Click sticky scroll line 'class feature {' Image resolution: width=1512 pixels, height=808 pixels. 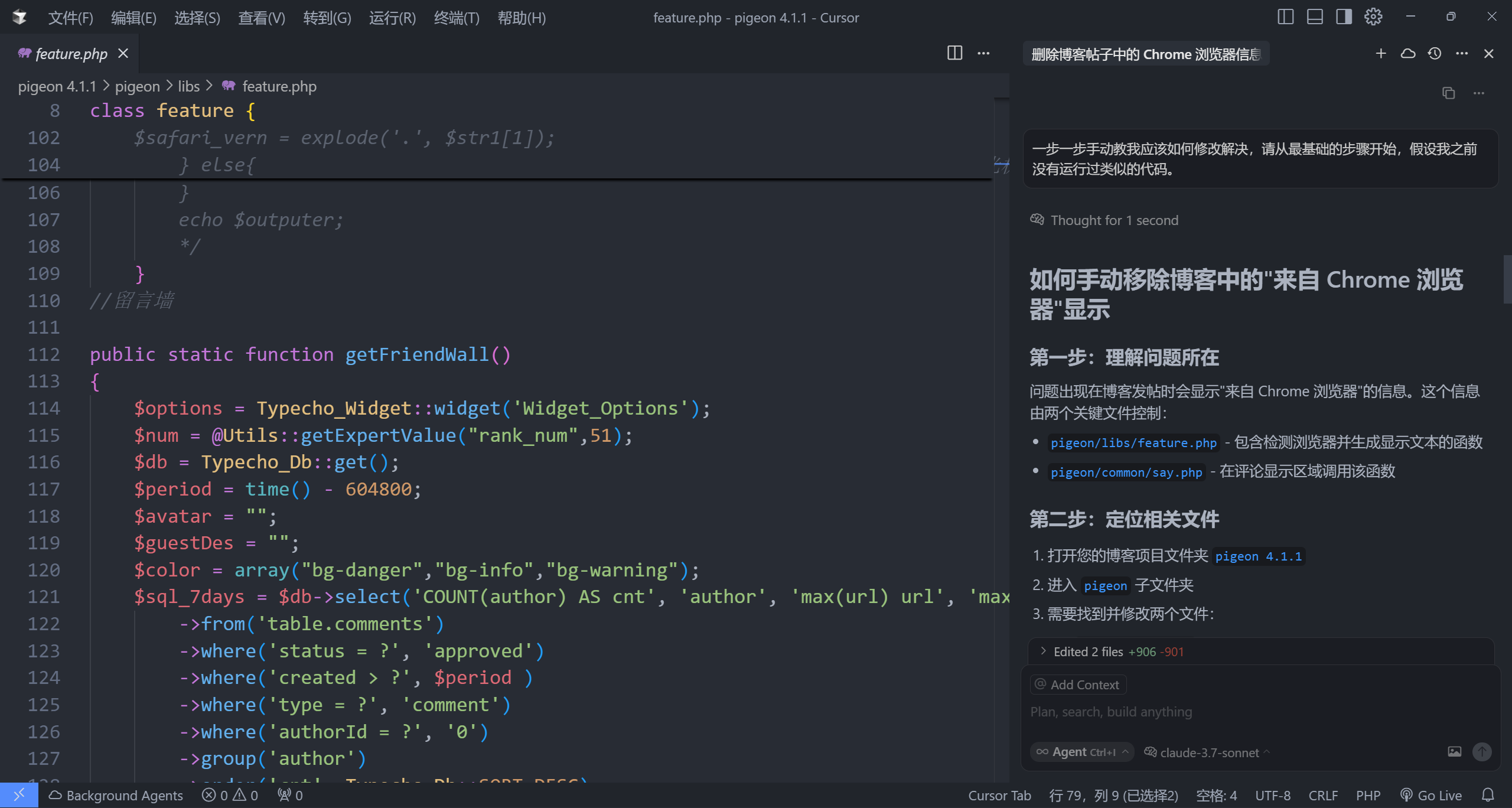pos(172,110)
